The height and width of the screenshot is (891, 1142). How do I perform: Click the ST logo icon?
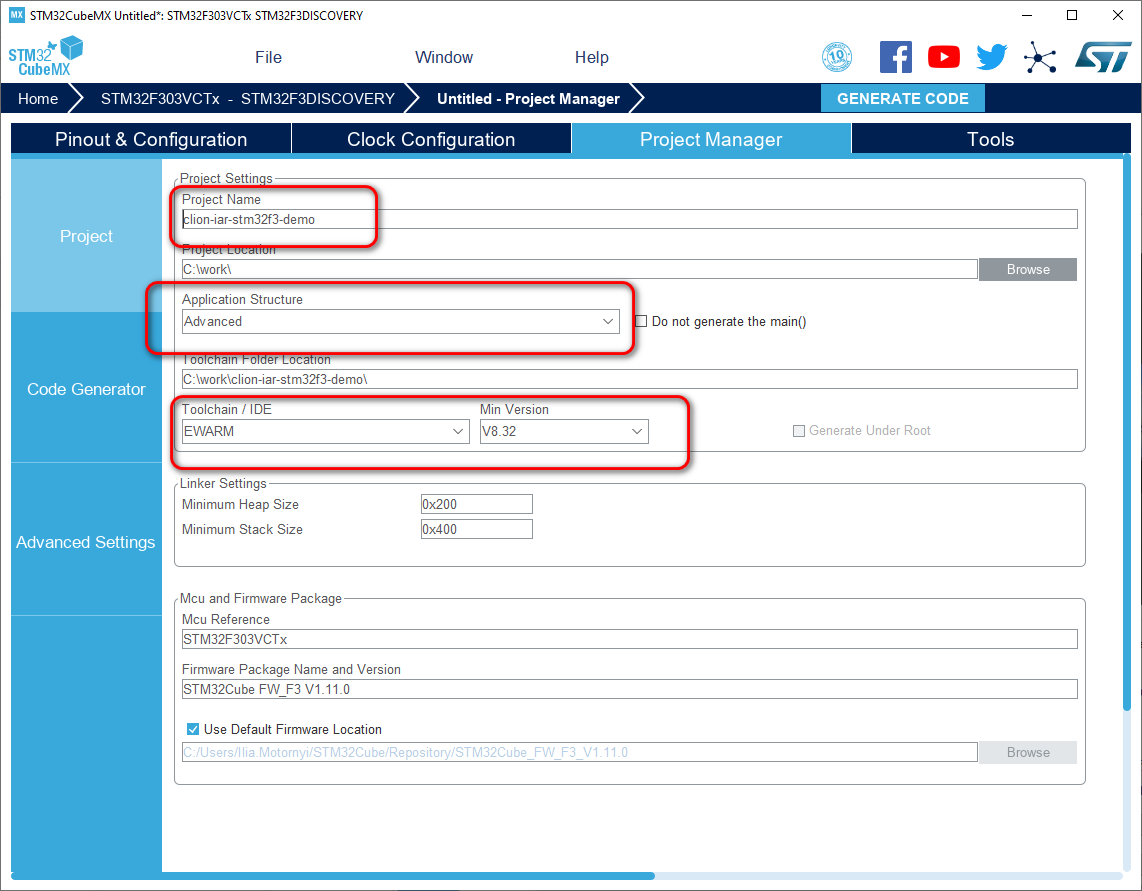click(1103, 57)
